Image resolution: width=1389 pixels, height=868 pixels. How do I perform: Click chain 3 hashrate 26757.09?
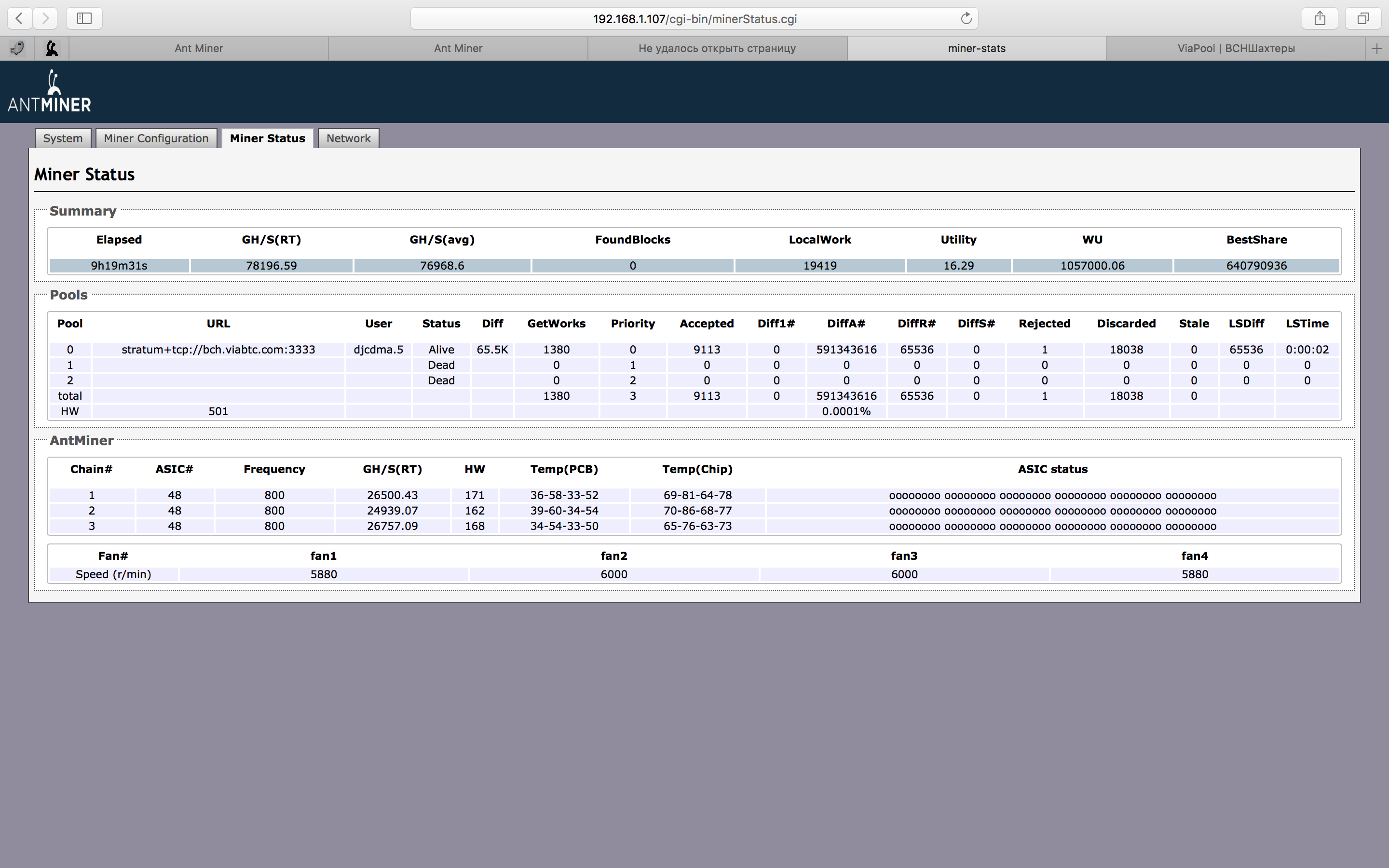click(393, 527)
